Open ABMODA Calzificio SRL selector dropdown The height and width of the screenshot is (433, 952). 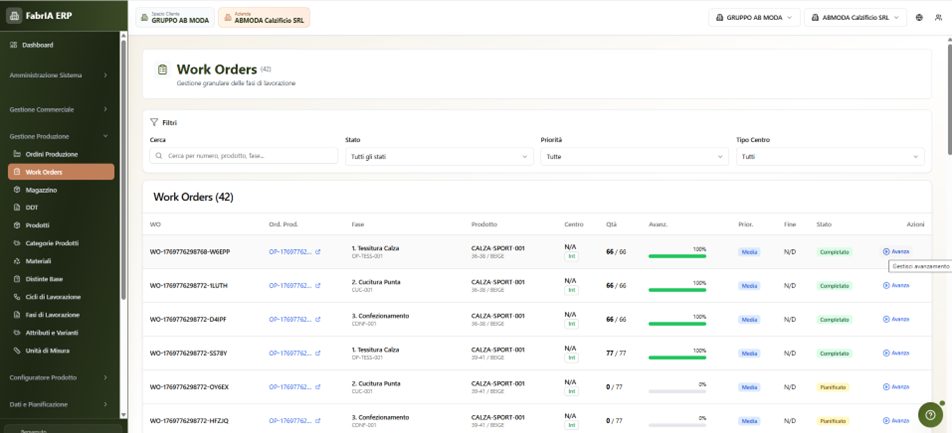coord(855,18)
